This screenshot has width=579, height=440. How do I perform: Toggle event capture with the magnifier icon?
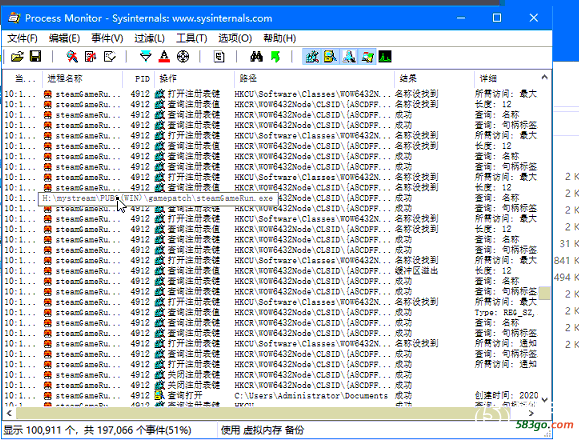click(72, 56)
